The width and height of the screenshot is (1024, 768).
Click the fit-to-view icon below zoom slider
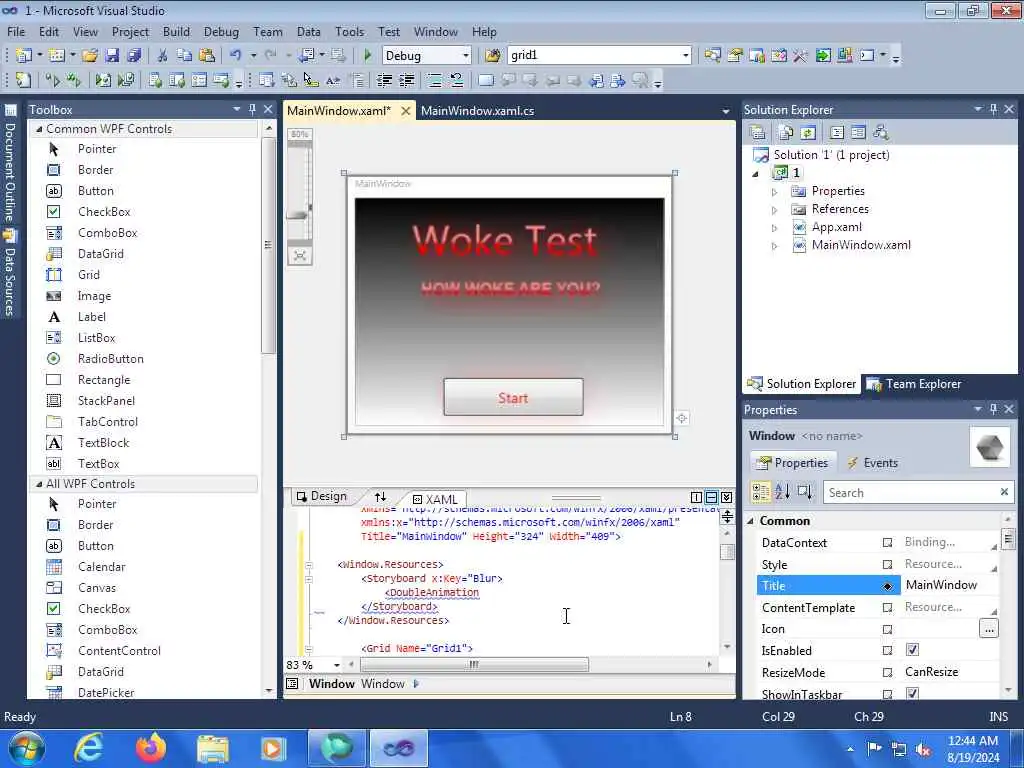click(300, 255)
